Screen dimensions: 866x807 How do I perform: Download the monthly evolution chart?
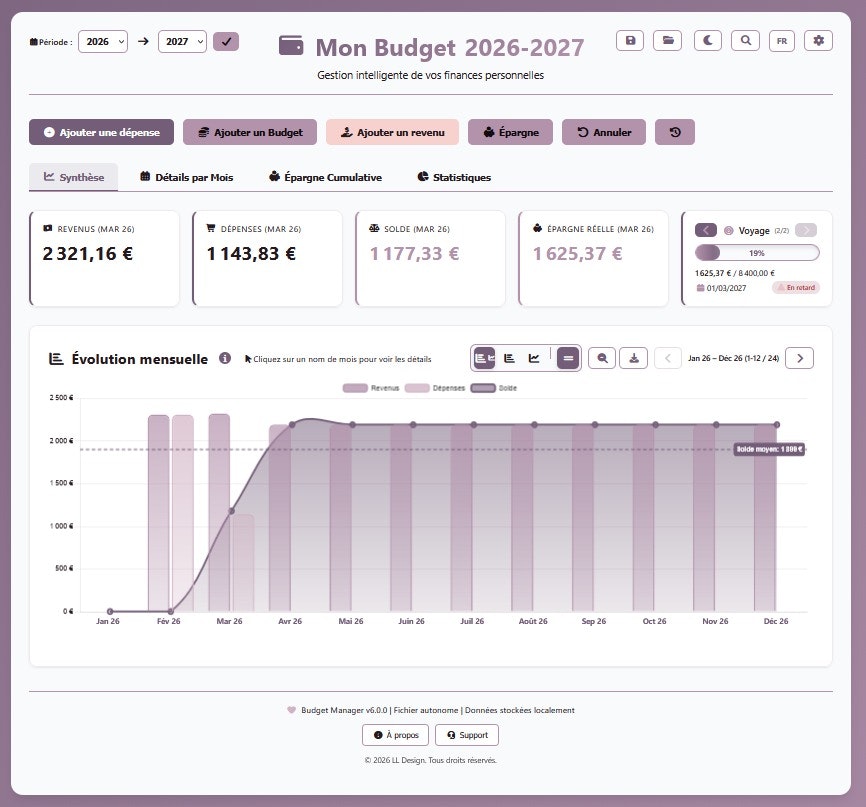[633, 358]
